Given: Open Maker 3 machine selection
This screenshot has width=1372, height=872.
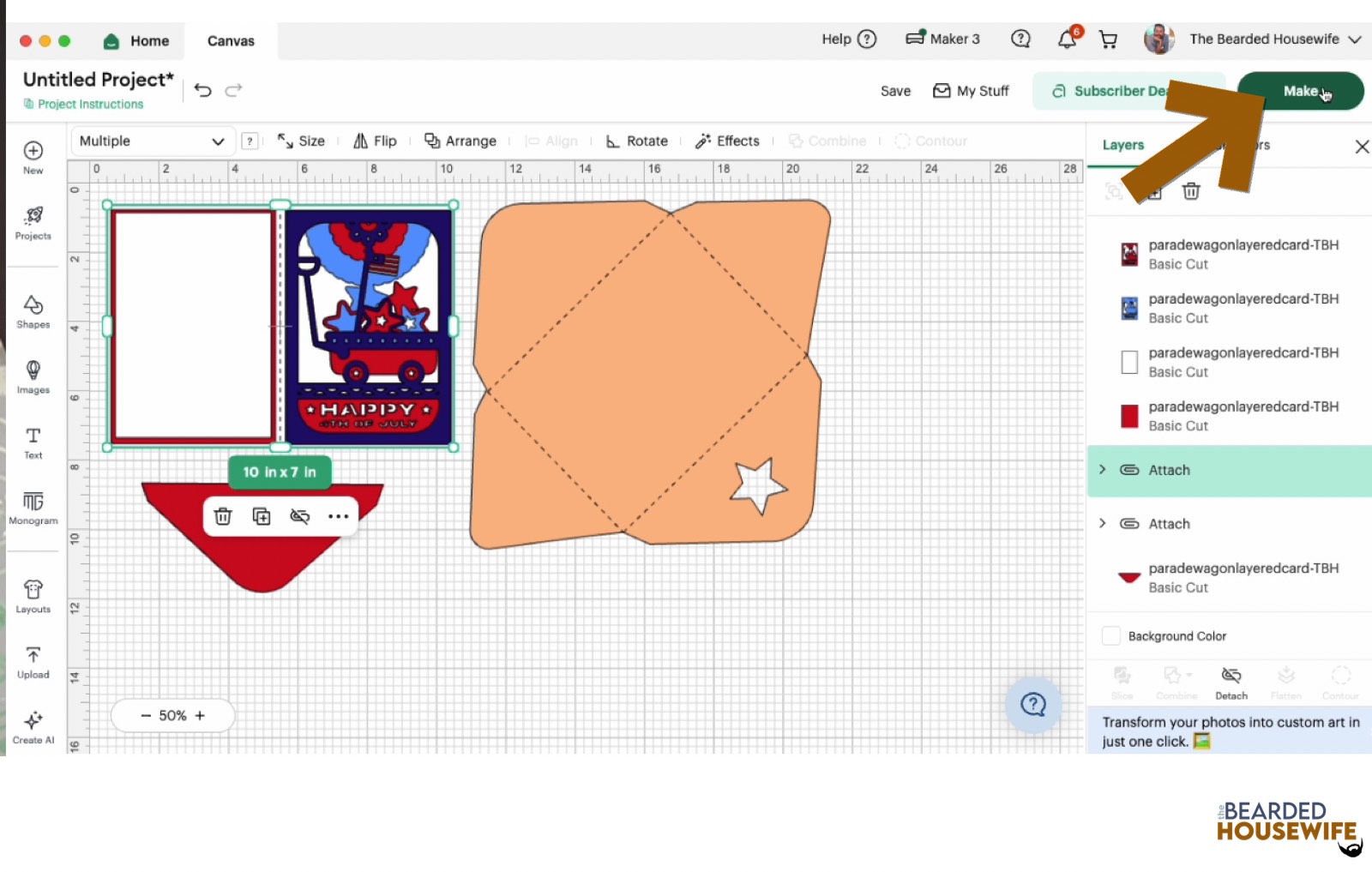Looking at the screenshot, I should (x=942, y=39).
